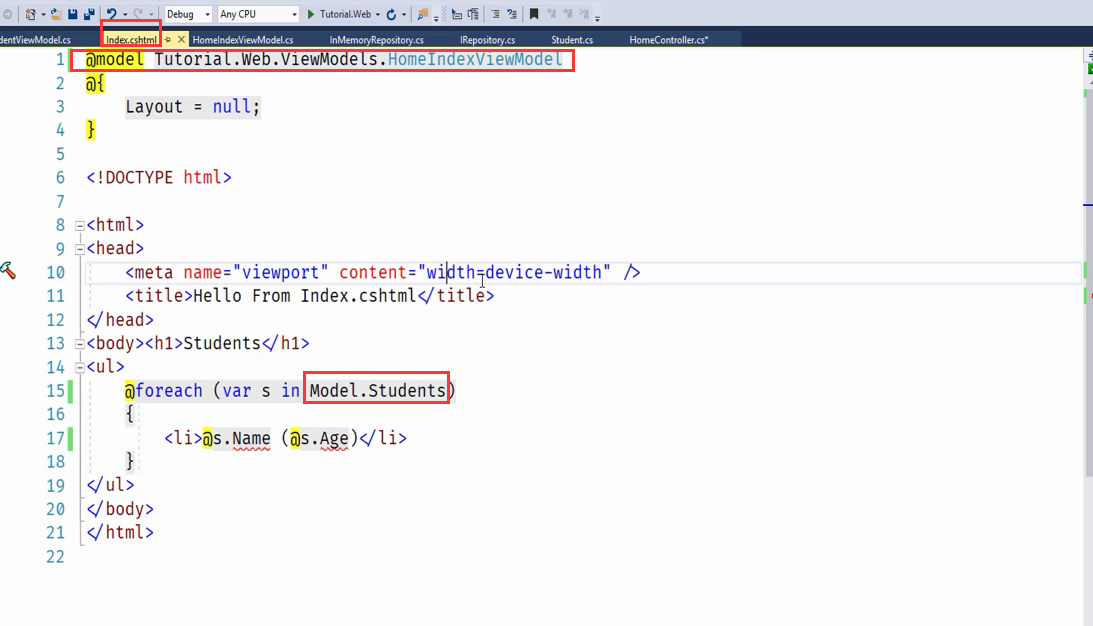Click the Tutorial.Web run button label
The width and height of the screenshot is (1093, 626).
[x=345, y=14]
